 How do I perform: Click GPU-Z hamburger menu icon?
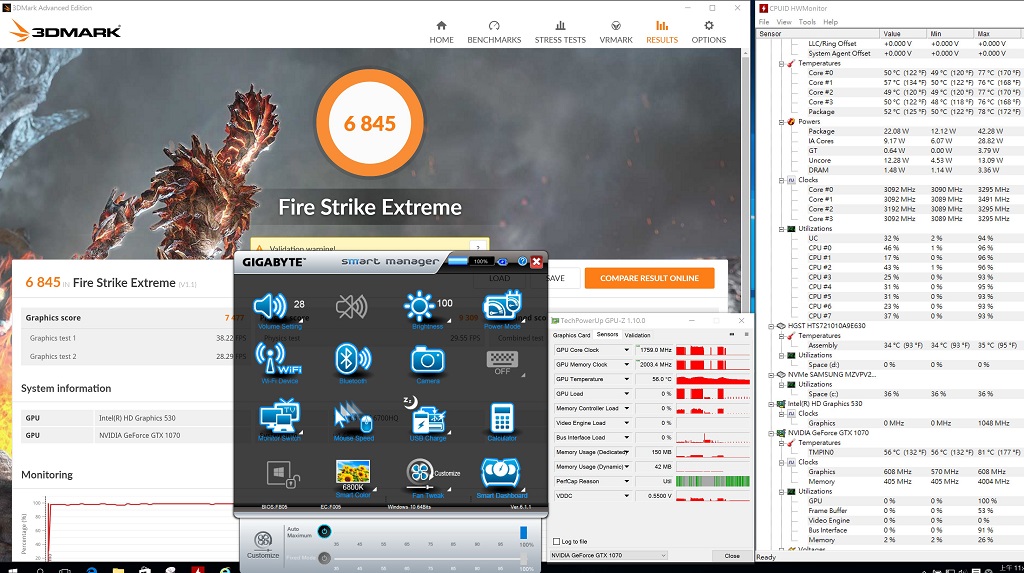click(x=746, y=335)
